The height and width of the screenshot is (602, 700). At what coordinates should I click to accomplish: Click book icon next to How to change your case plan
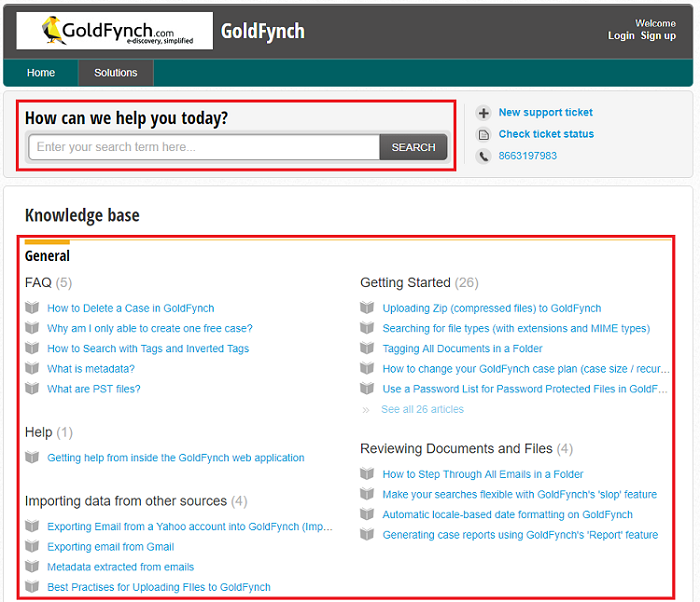(367, 368)
